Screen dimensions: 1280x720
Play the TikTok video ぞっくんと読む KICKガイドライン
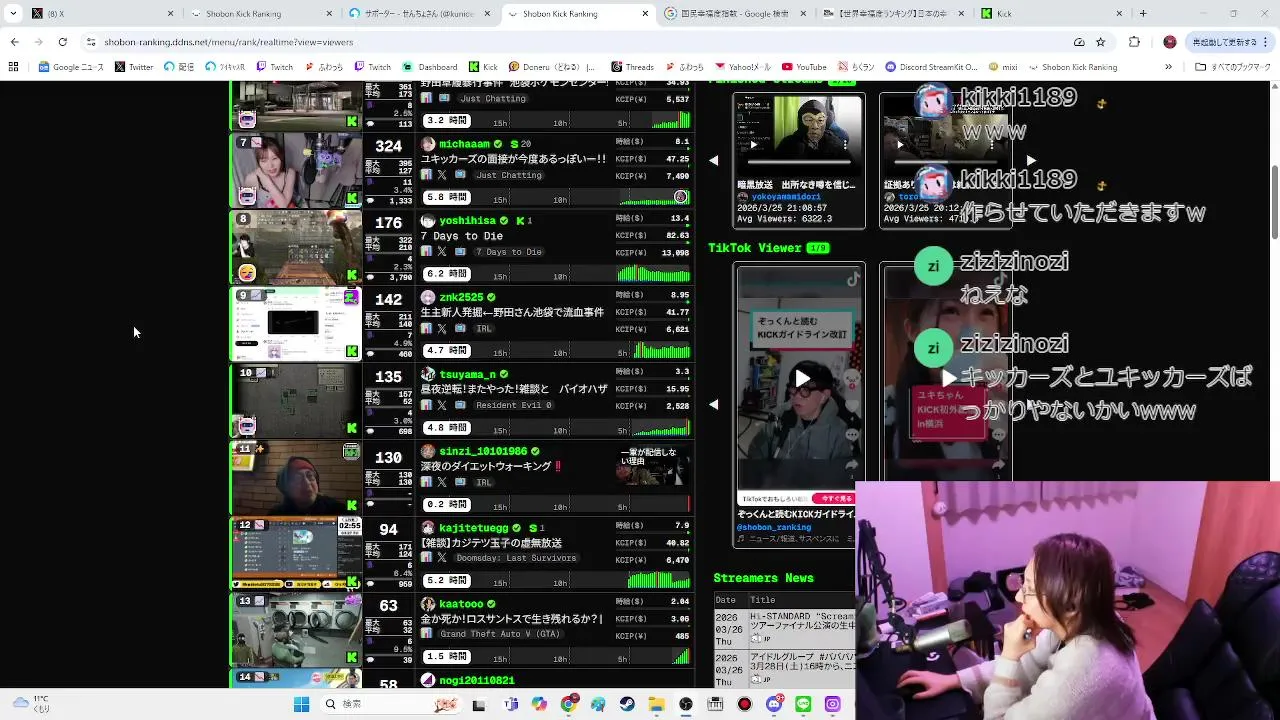[802, 378]
